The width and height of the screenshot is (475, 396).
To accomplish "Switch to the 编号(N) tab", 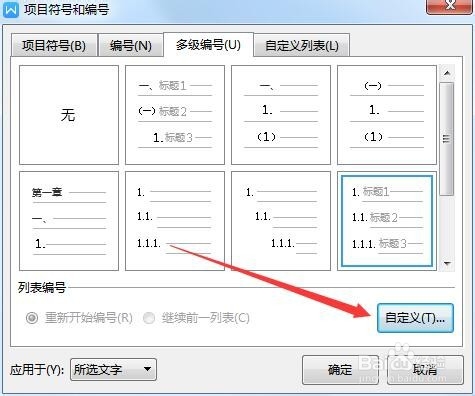I will pos(131,45).
